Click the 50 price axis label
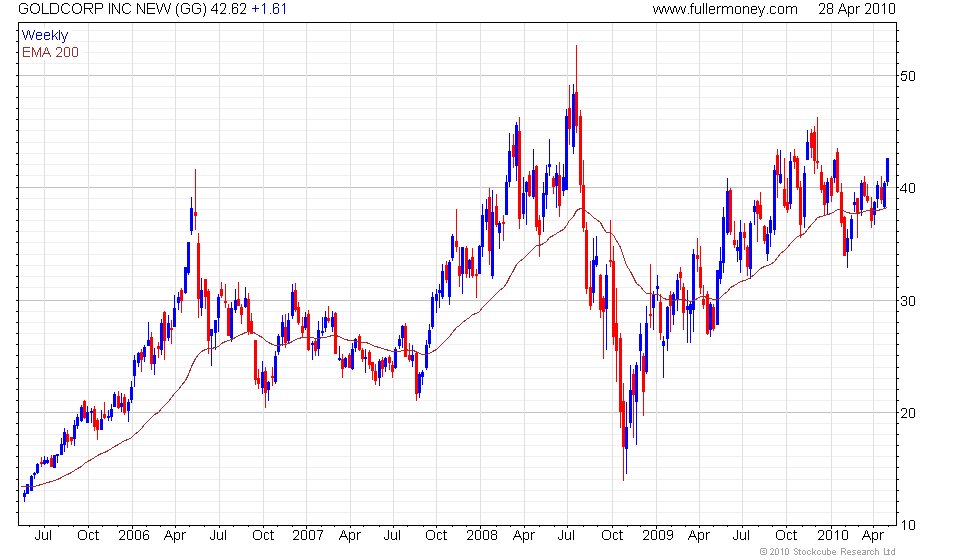980x560 pixels. [908, 76]
